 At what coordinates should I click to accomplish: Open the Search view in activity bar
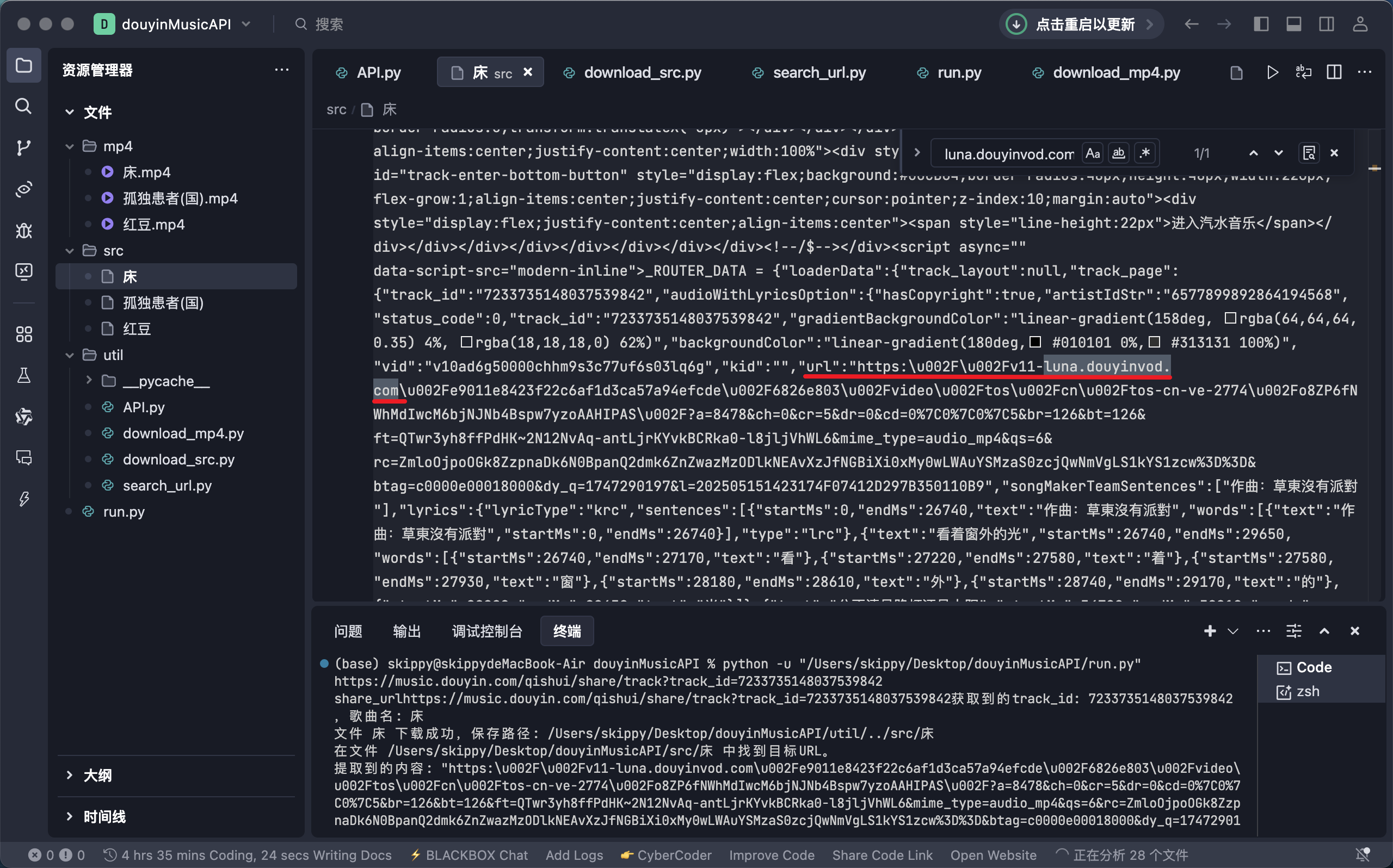point(23,106)
